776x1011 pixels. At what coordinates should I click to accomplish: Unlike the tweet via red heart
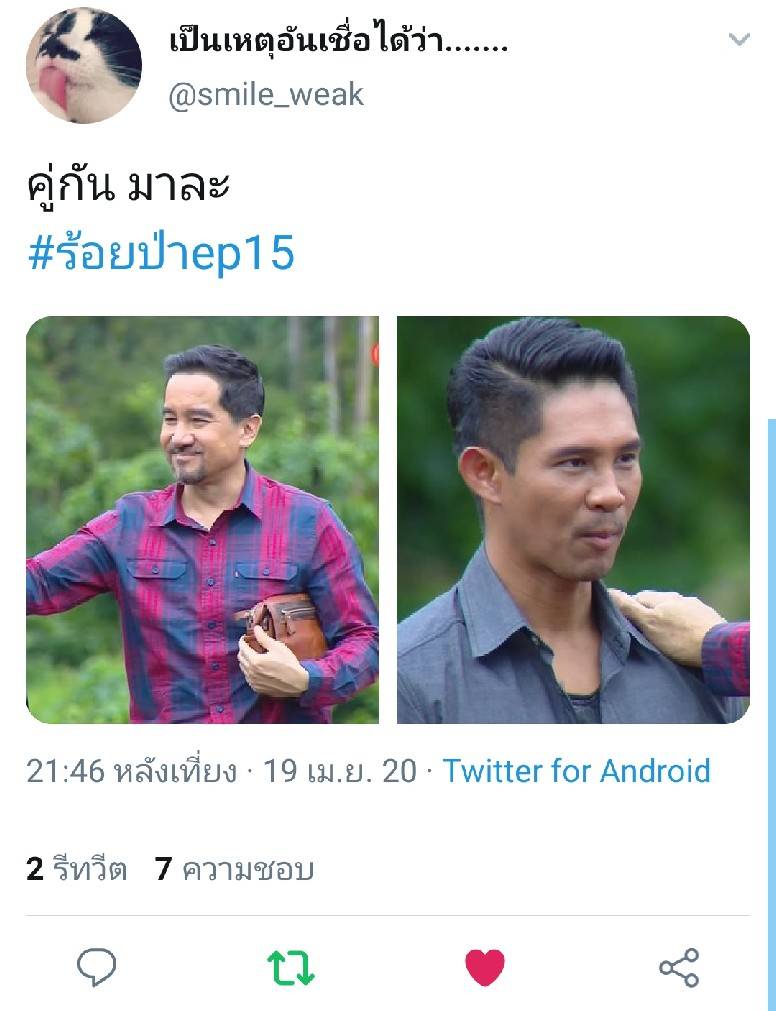point(485,967)
